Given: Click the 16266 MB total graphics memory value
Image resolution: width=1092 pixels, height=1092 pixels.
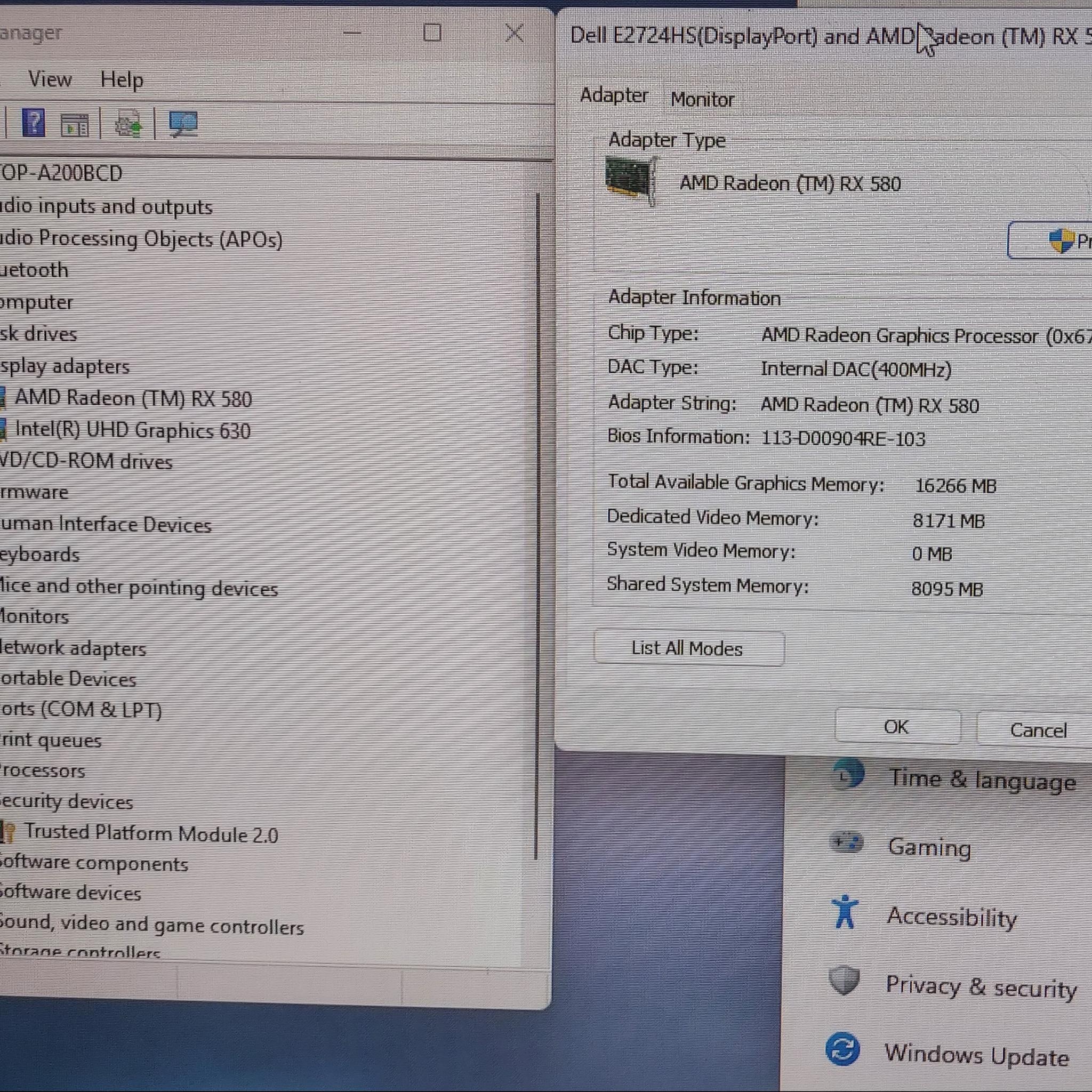Looking at the screenshot, I should (955, 486).
